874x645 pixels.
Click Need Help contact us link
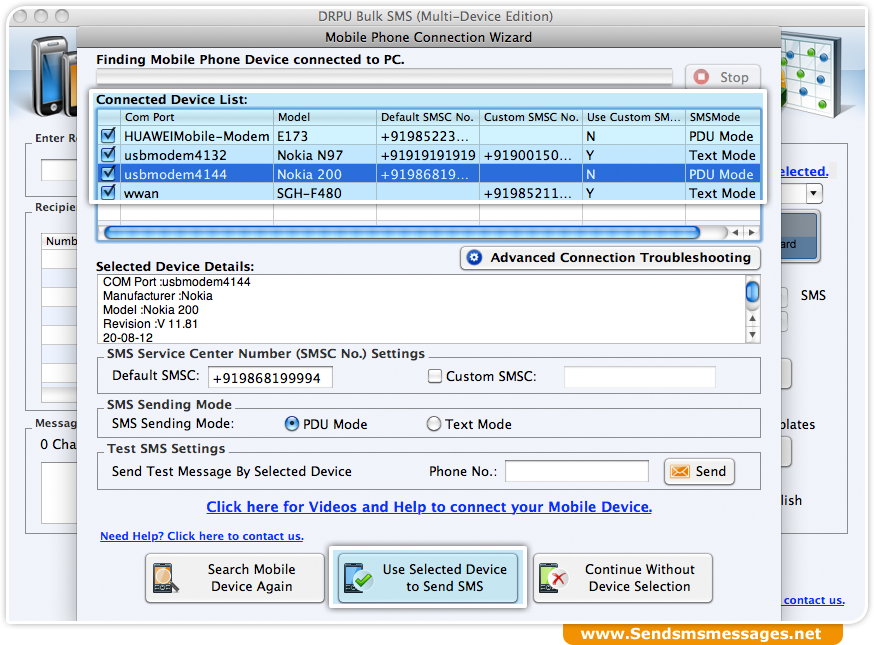(x=202, y=536)
